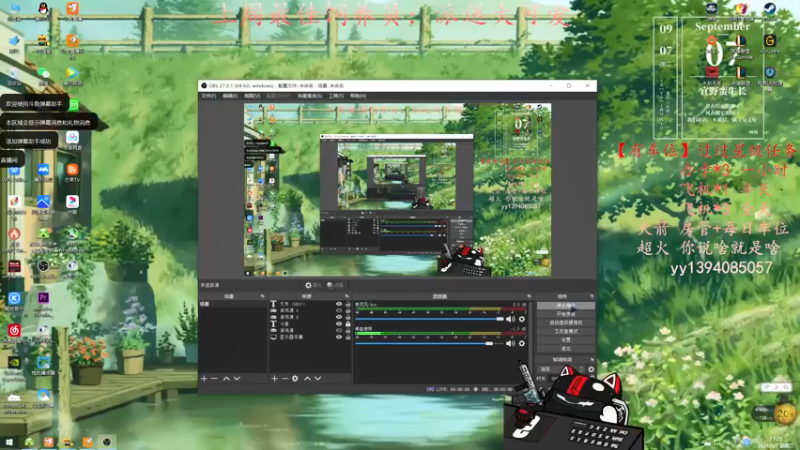Open the Scene Collection menu in OBS
Screen dimensions: 800x450
(310, 96)
